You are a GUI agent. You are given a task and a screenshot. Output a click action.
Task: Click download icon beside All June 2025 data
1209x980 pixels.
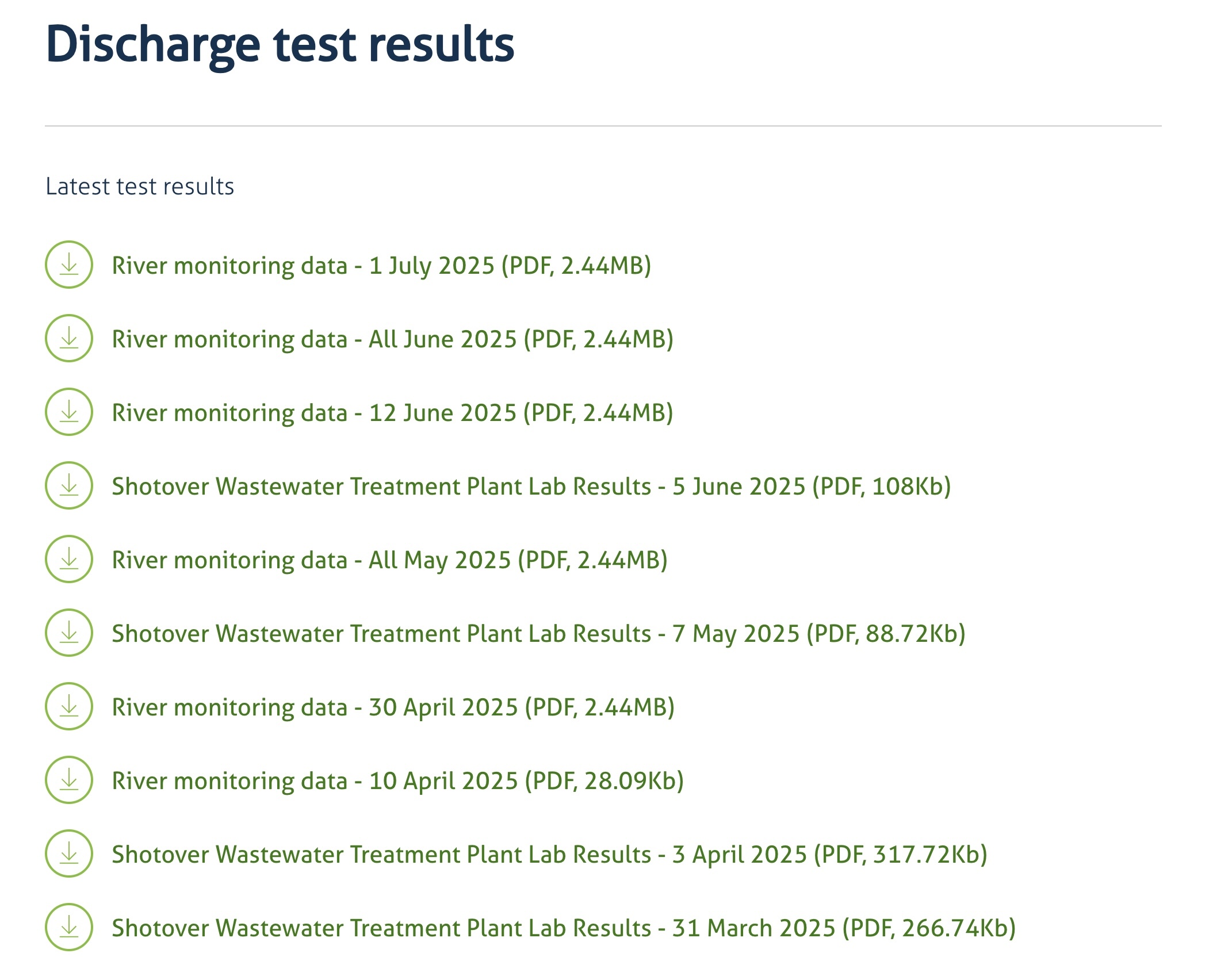69,338
